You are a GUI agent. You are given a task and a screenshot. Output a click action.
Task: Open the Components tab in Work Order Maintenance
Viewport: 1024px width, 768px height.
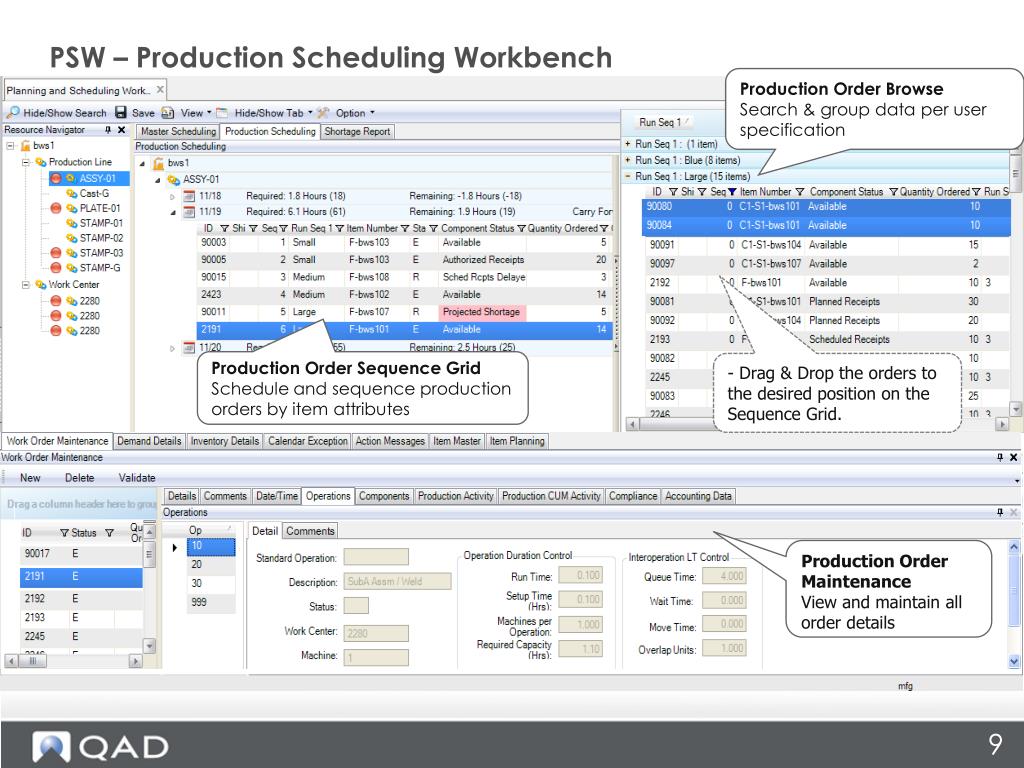pyautogui.click(x=384, y=496)
